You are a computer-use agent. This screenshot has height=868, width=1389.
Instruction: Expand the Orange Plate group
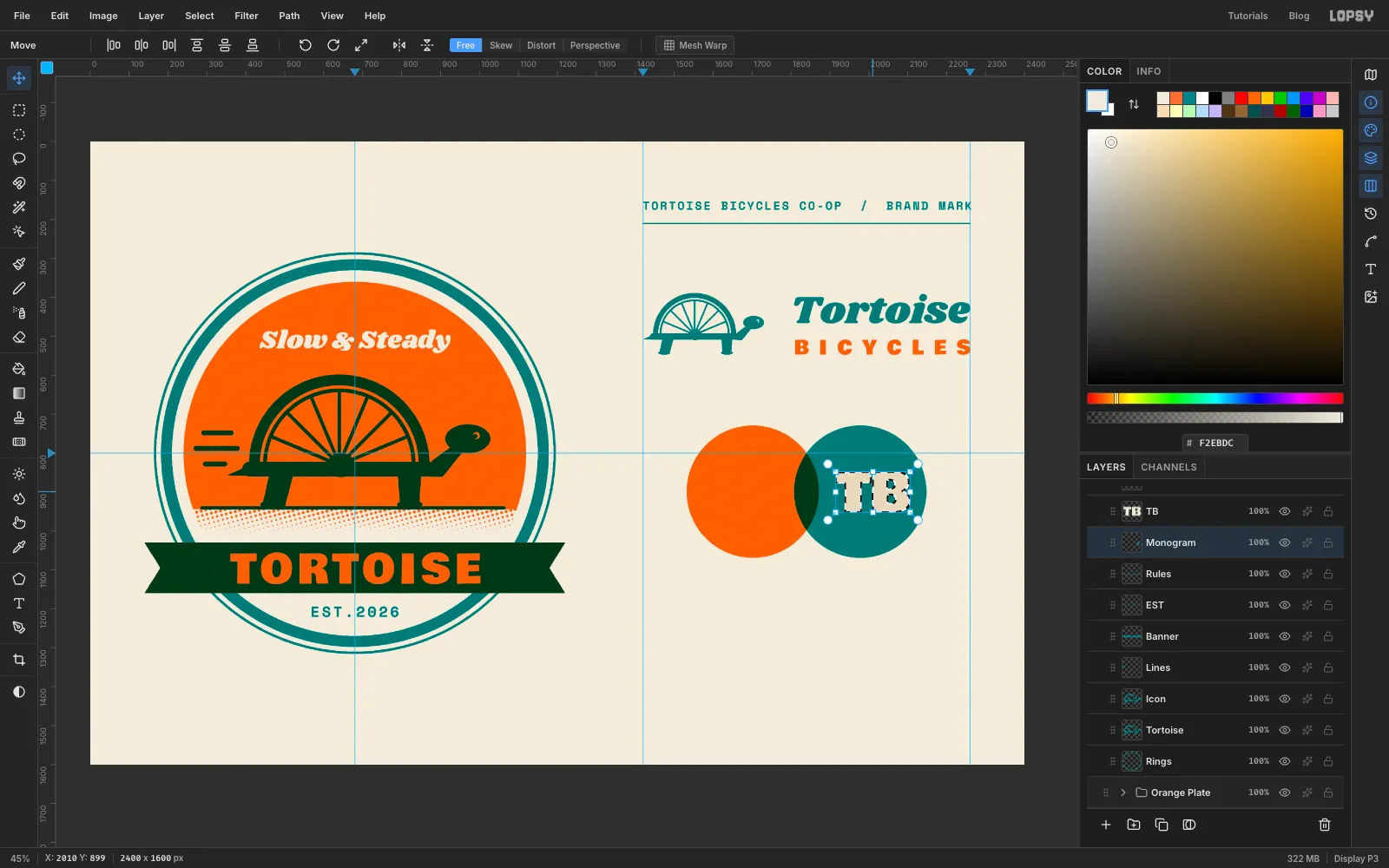click(1123, 792)
